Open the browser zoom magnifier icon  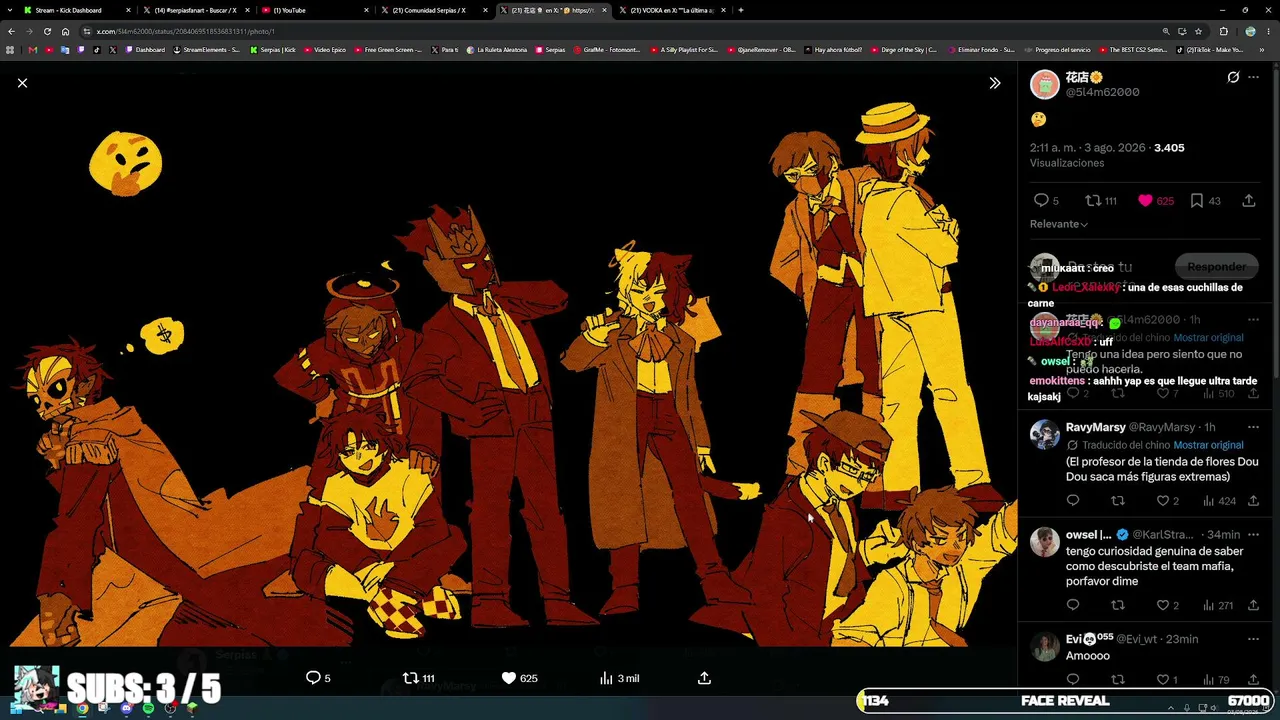(x=1166, y=31)
